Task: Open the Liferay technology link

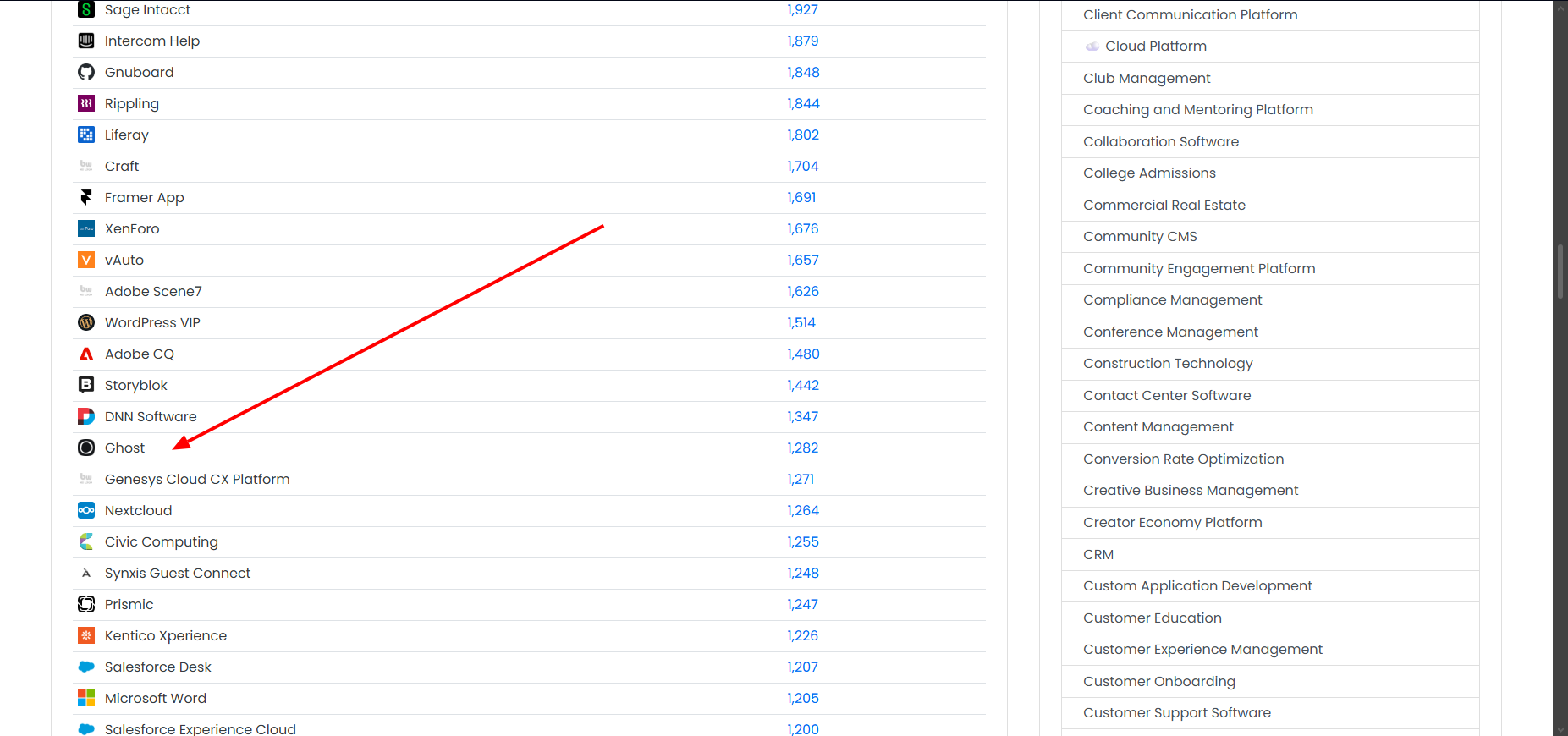Action: pos(126,135)
